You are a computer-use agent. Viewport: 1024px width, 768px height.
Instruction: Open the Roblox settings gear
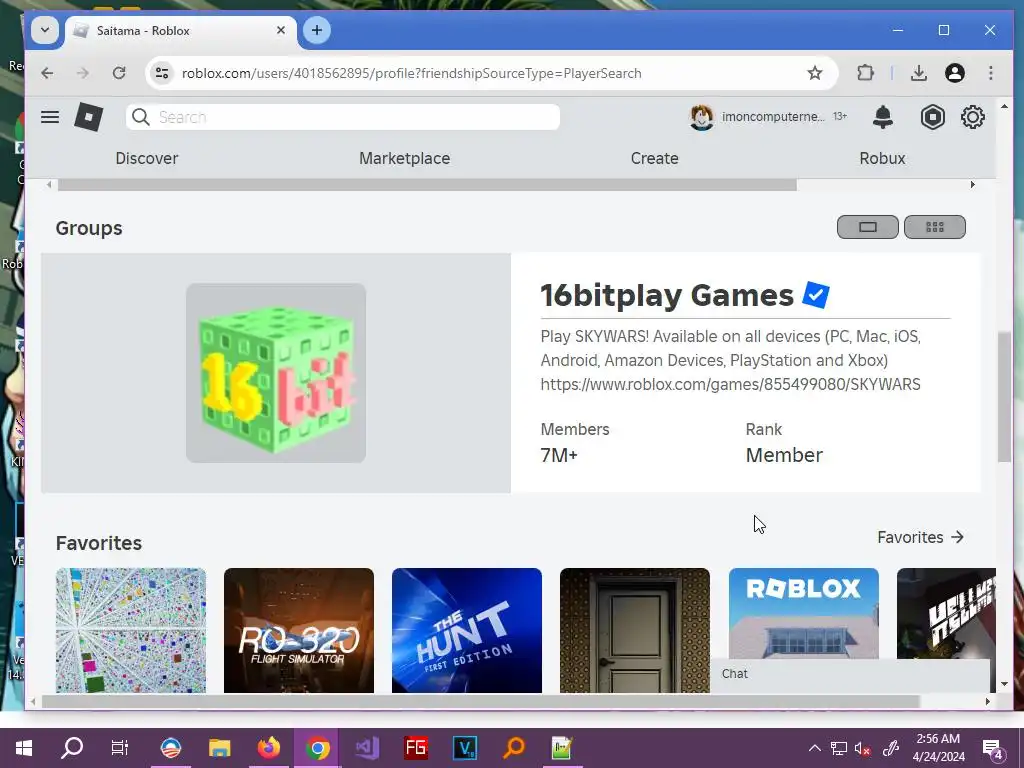coord(972,117)
